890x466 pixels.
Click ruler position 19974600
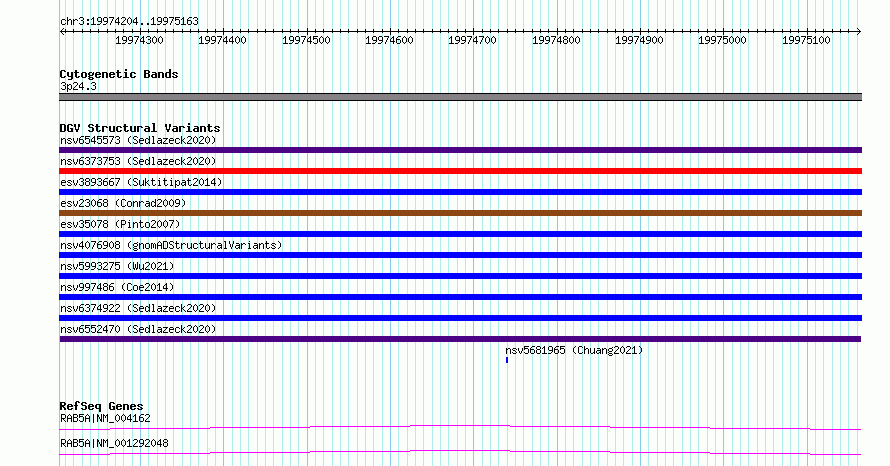point(389,40)
